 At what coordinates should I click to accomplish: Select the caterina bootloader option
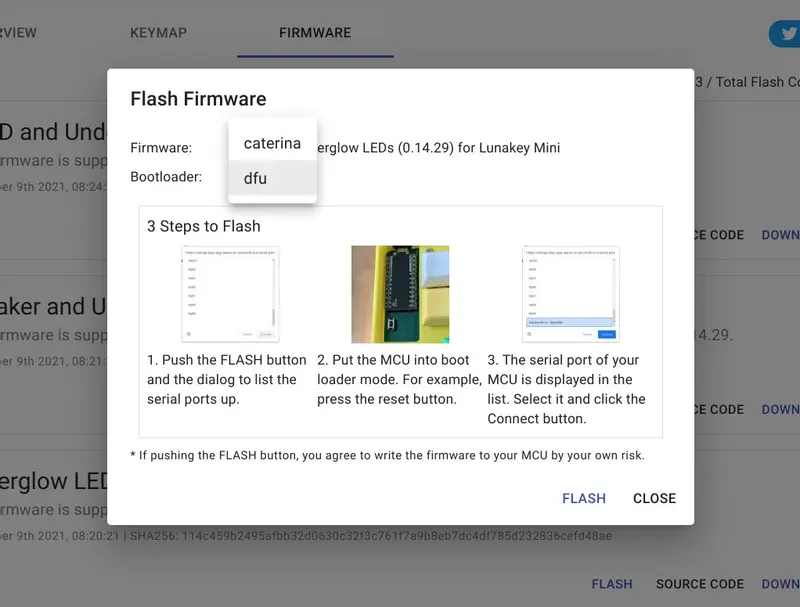[272, 143]
